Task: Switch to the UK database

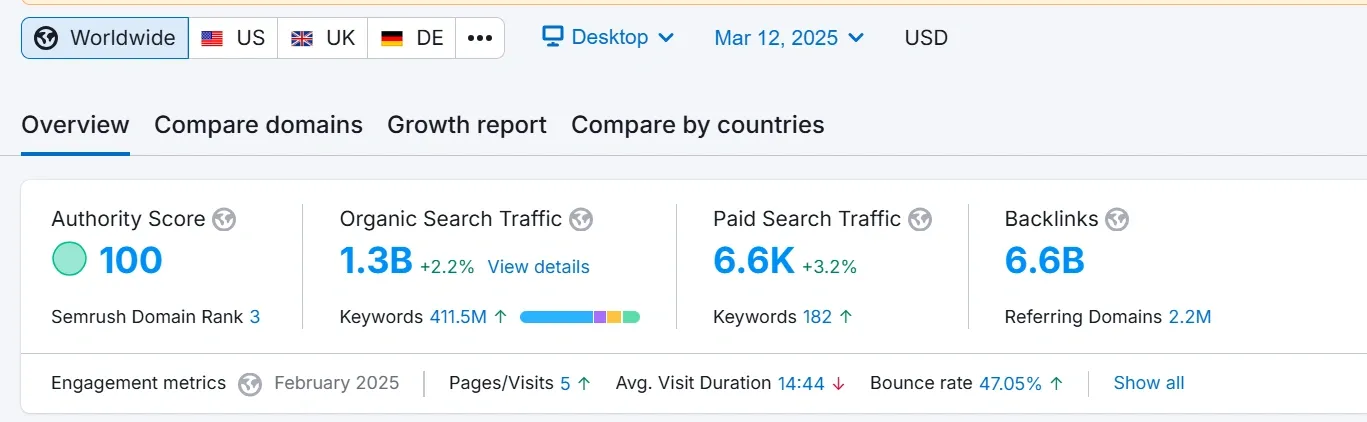Action: pos(322,38)
